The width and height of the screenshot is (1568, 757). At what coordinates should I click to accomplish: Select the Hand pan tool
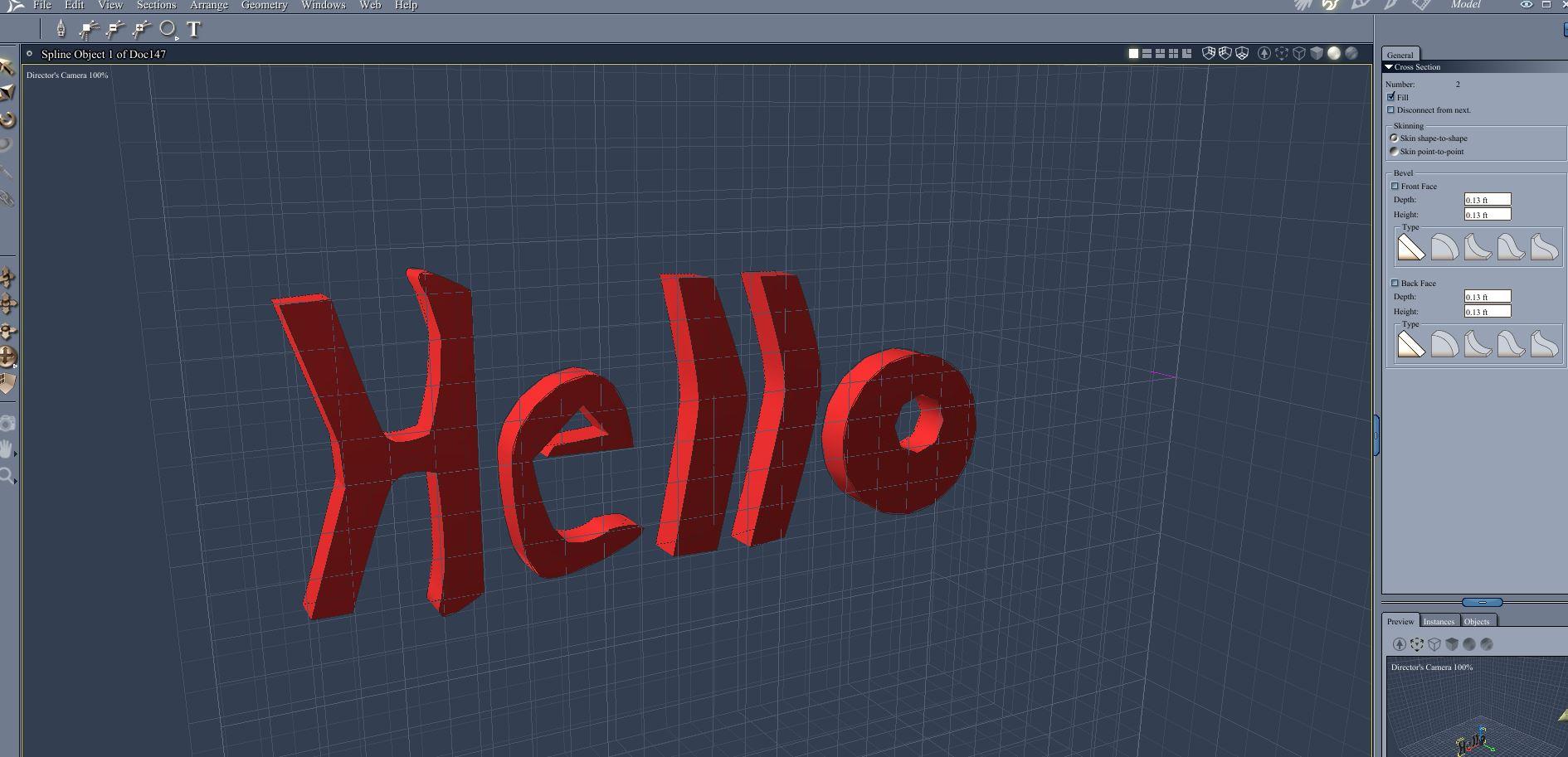pos(7,449)
